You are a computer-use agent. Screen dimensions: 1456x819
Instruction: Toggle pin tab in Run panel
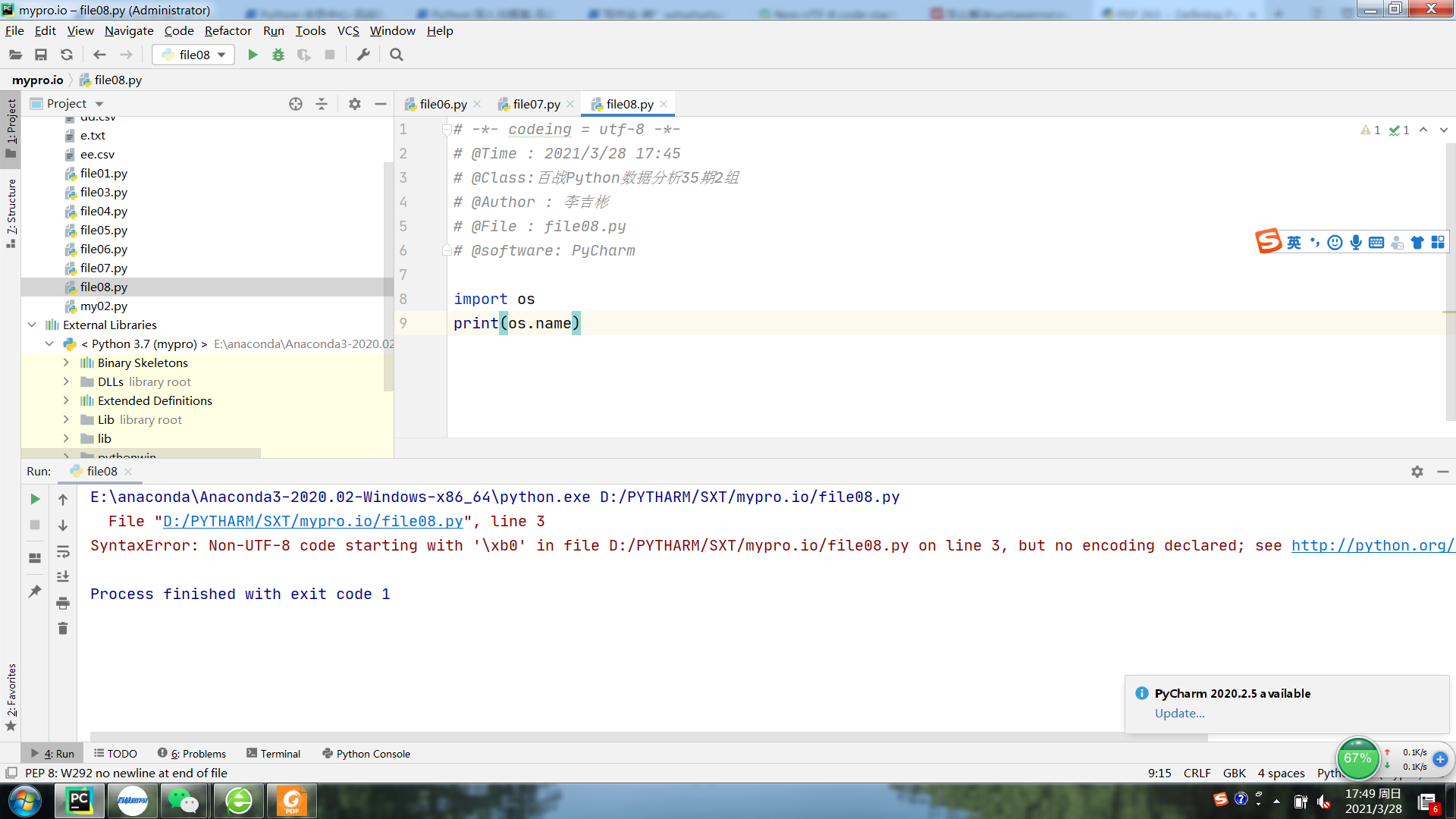tap(35, 591)
